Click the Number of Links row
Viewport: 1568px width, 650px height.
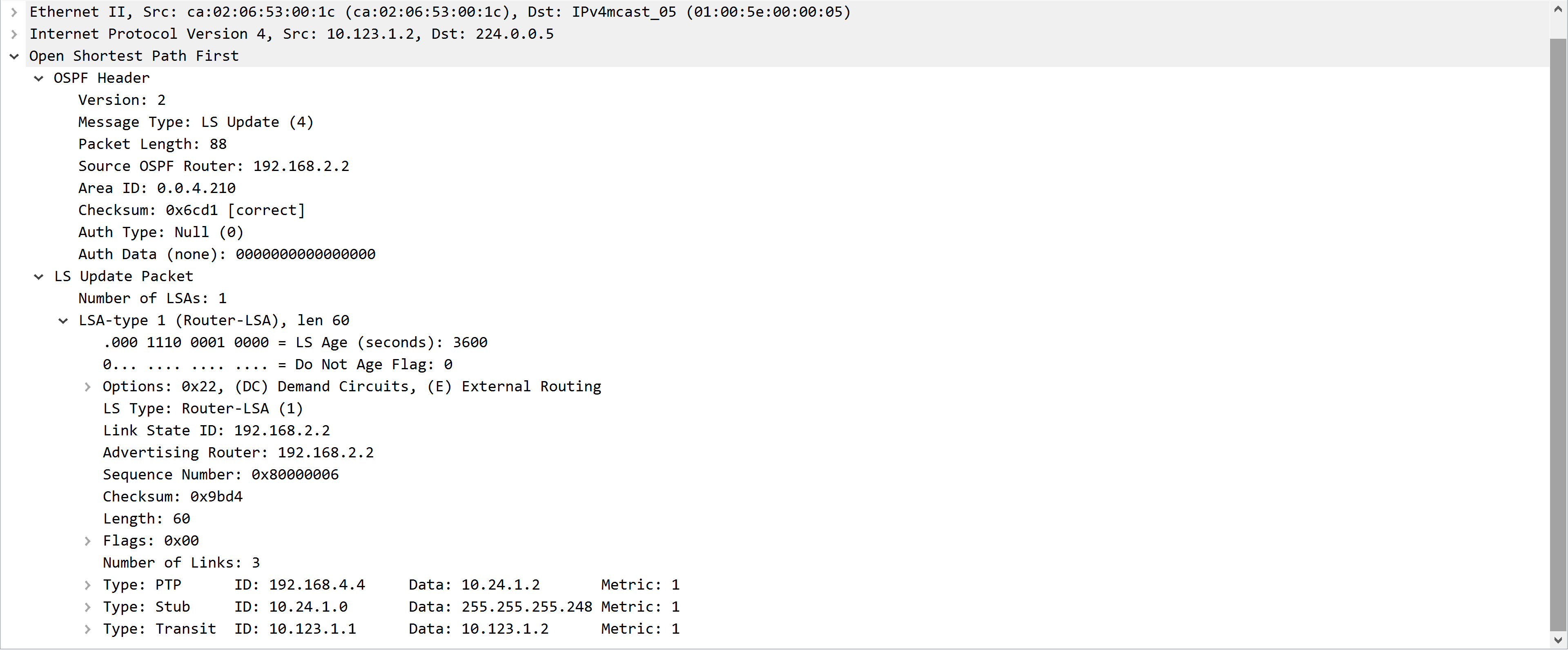[x=181, y=563]
